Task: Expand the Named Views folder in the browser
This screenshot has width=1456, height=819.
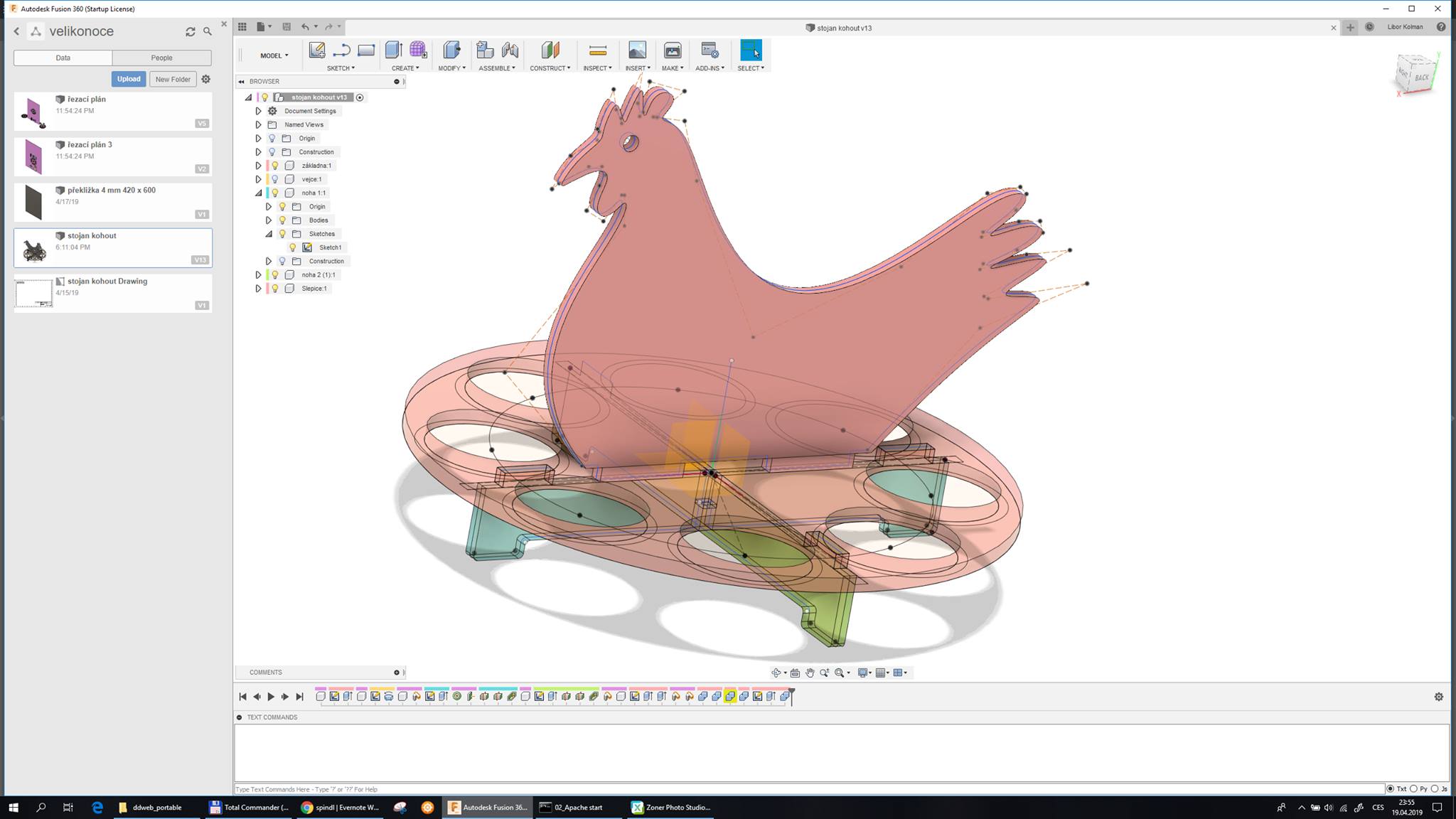Action: [259, 124]
